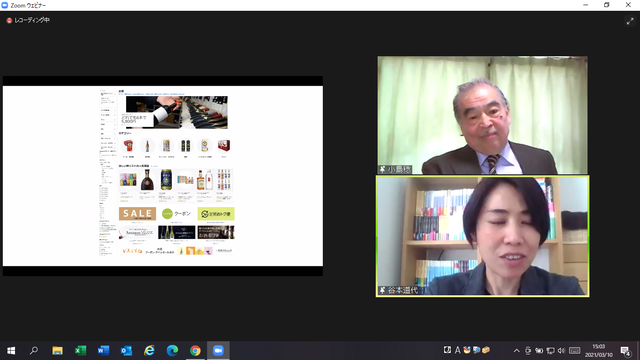Click the red beer category circle in shared page
The height and width of the screenshot is (360, 640).
[x=128, y=146]
